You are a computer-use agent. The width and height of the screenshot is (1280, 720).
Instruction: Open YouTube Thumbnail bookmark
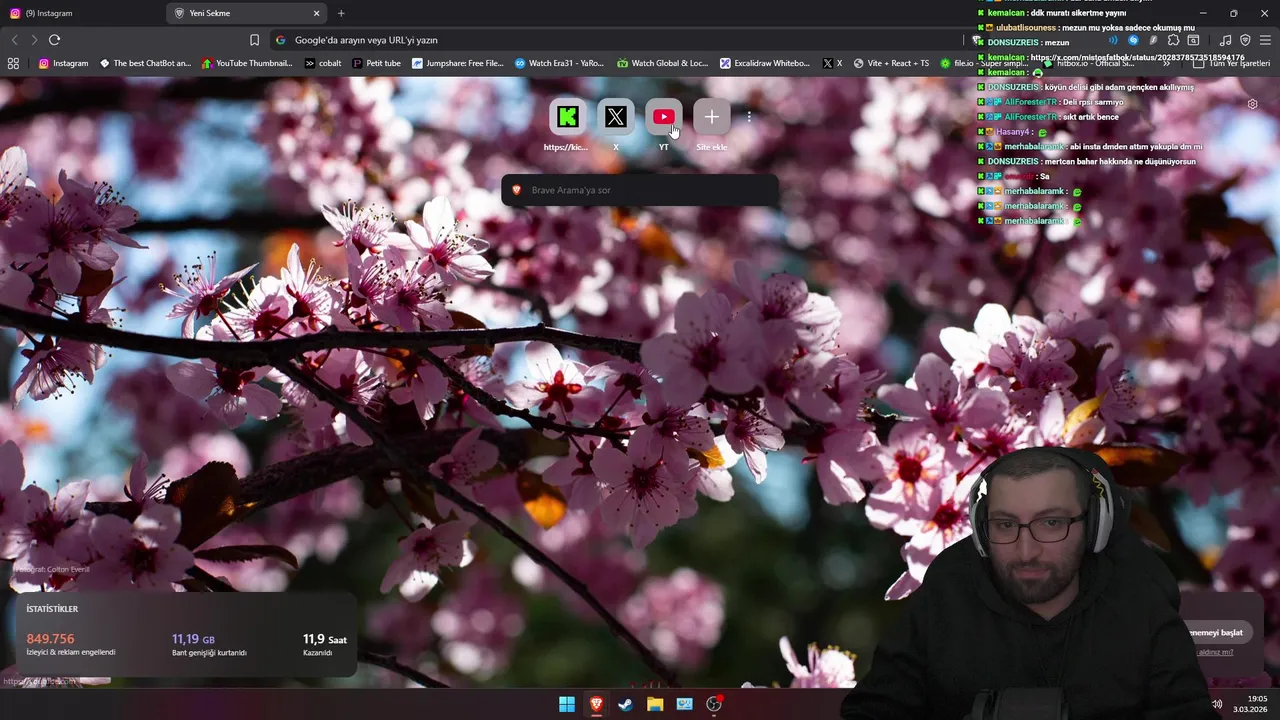click(248, 63)
